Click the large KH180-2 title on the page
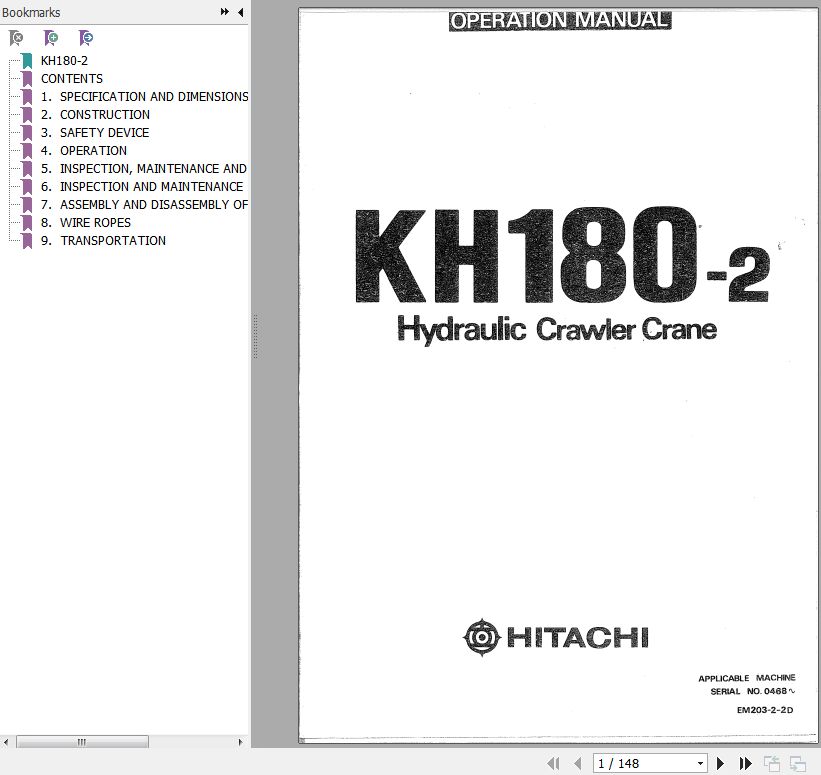Image resolution: width=821 pixels, height=775 pixels. [562, 255]
